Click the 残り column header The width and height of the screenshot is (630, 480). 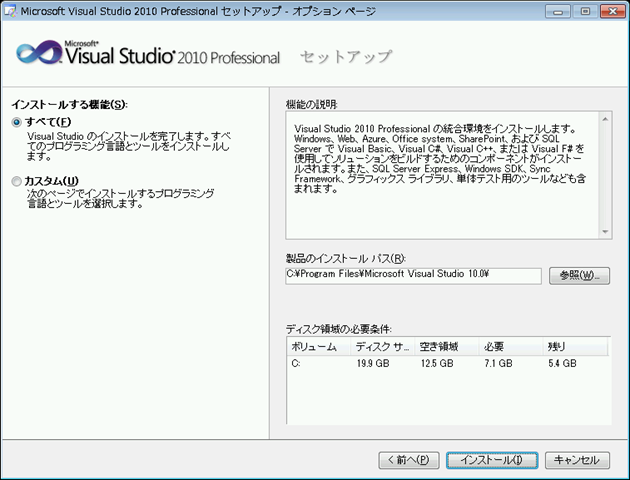[x=574, y=346]
